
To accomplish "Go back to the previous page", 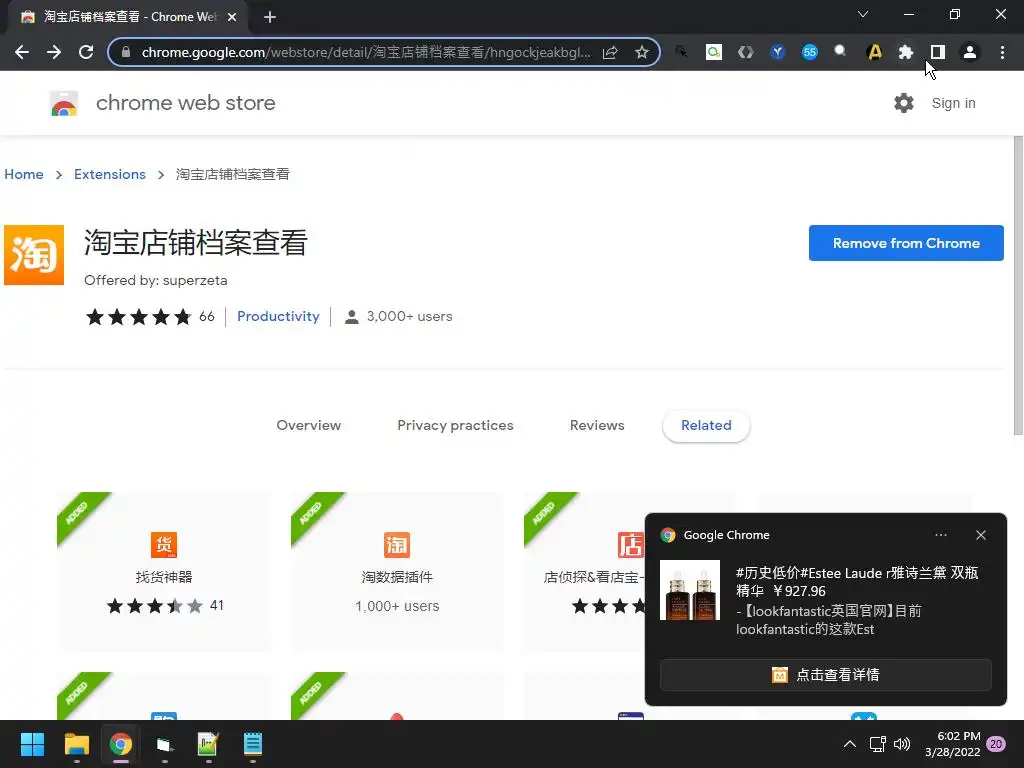I will pos(22,52).
